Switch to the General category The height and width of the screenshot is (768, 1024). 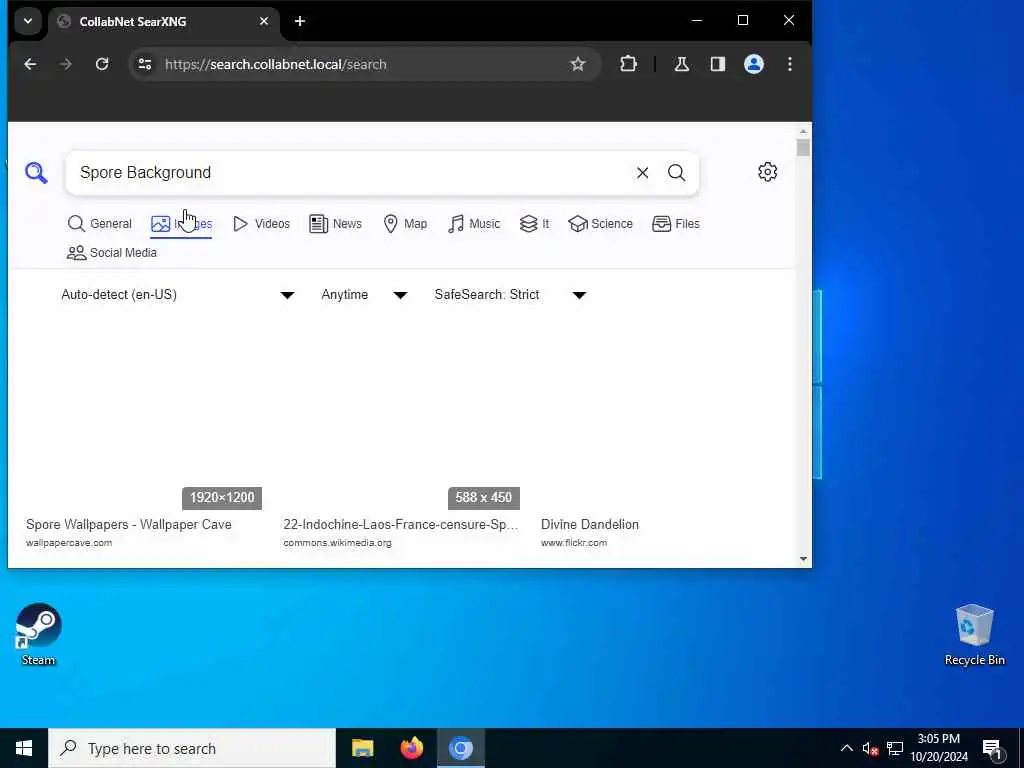pos(99,224)
